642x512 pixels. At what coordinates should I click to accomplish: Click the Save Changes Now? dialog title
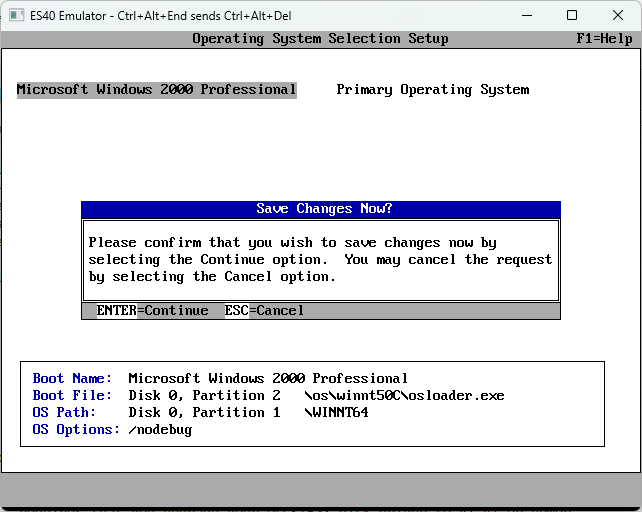click(x=324, y=208)
